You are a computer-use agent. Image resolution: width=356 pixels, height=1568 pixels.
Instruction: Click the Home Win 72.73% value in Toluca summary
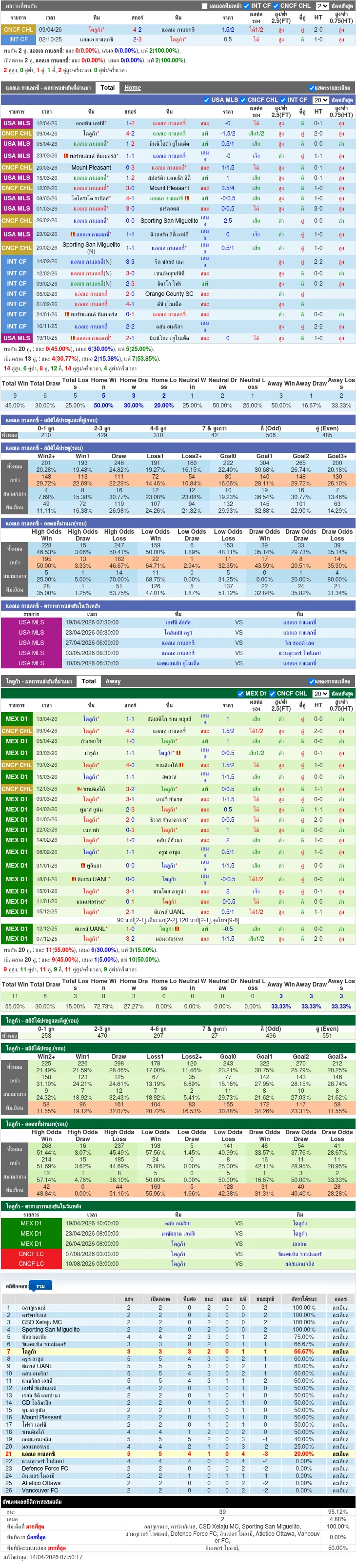[x=103, y=1006]
